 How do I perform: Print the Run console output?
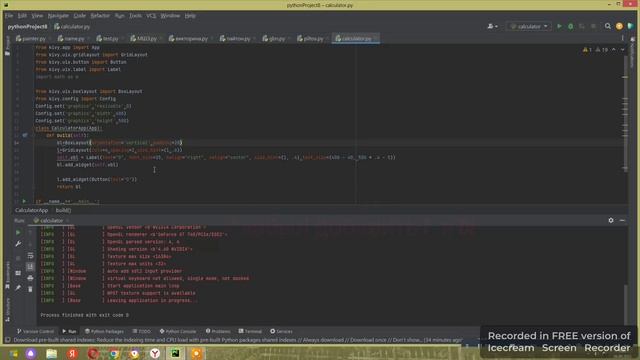pyautogui.click(x=30, y=278)
